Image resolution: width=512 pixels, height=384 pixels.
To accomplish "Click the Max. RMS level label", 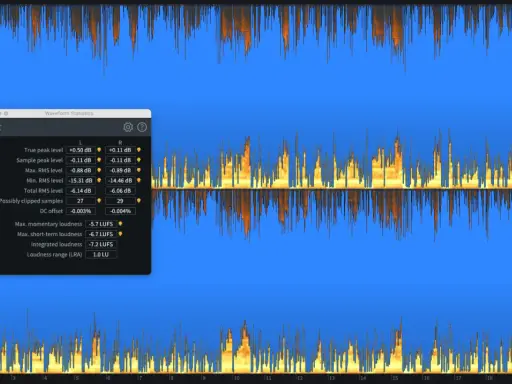I will [44, 170].
